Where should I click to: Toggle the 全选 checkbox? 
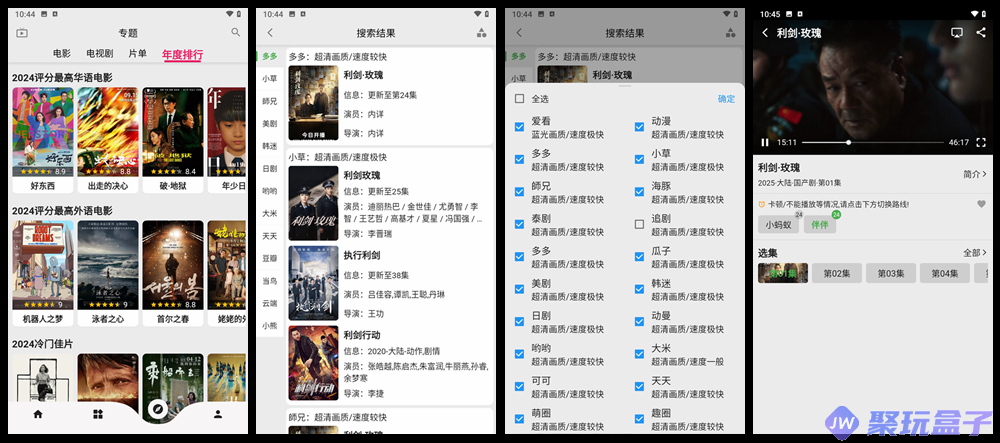tap(519, 99)
